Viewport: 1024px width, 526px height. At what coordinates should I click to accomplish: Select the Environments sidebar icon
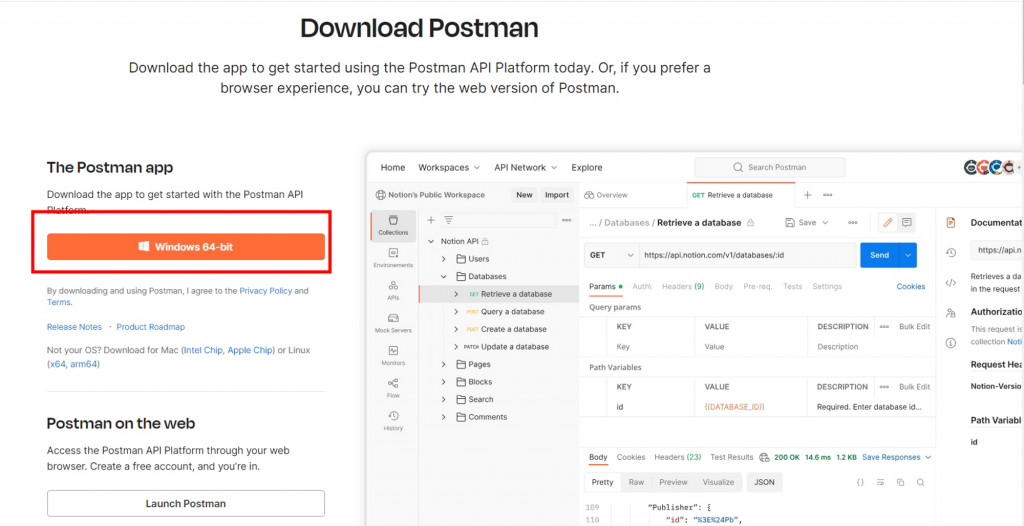(x=393, y=258)
